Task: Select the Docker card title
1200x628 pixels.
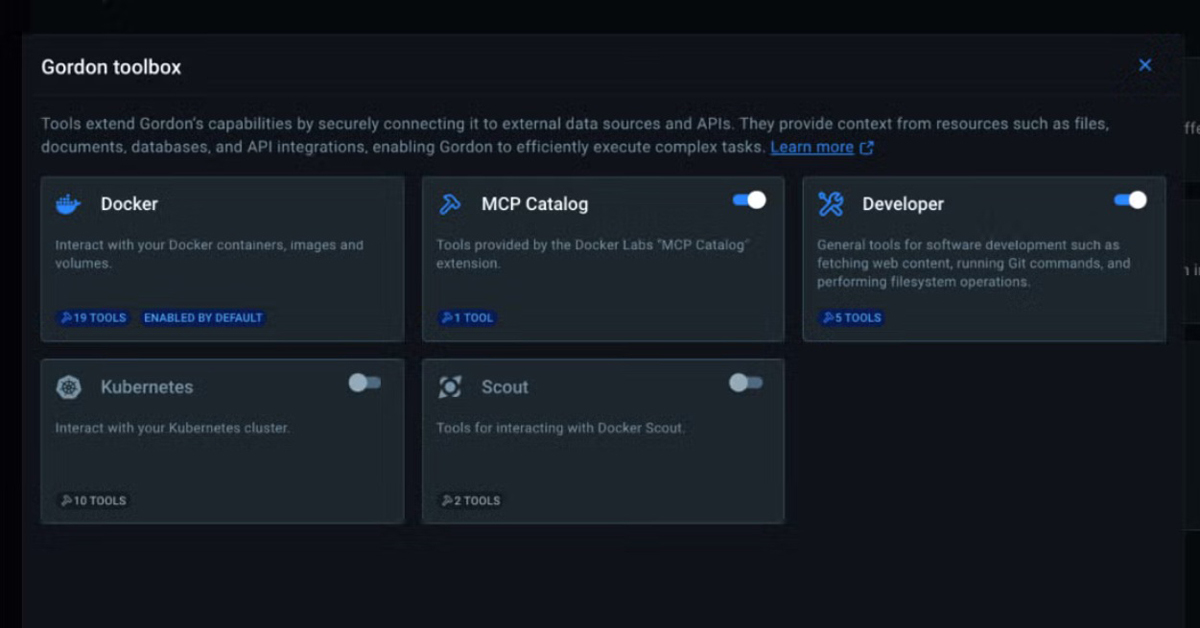Action: [x=129, y=204]
